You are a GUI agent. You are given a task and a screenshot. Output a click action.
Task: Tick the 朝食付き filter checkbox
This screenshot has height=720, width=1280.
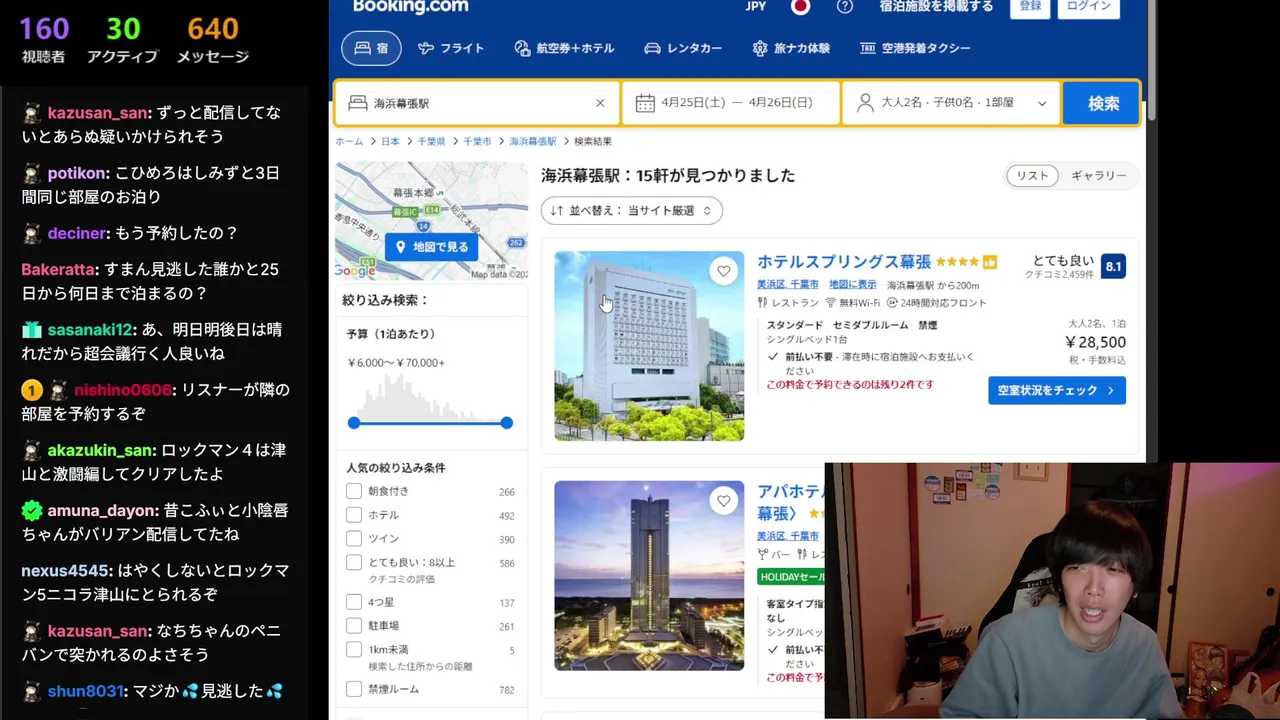pyautogui.click(x=354, y=491)
